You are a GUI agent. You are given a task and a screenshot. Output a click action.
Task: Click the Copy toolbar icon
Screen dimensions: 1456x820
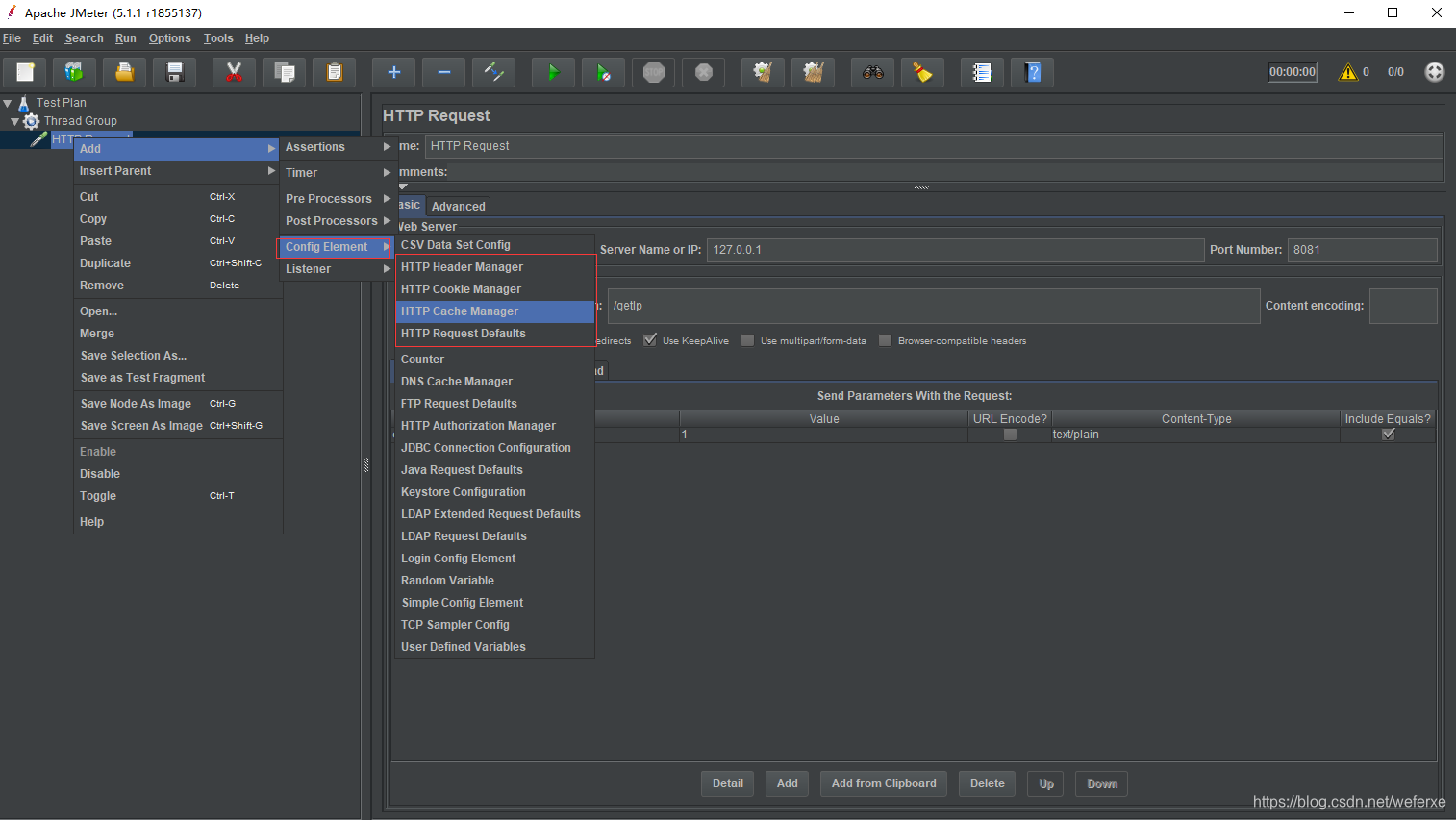coord(284,72)
